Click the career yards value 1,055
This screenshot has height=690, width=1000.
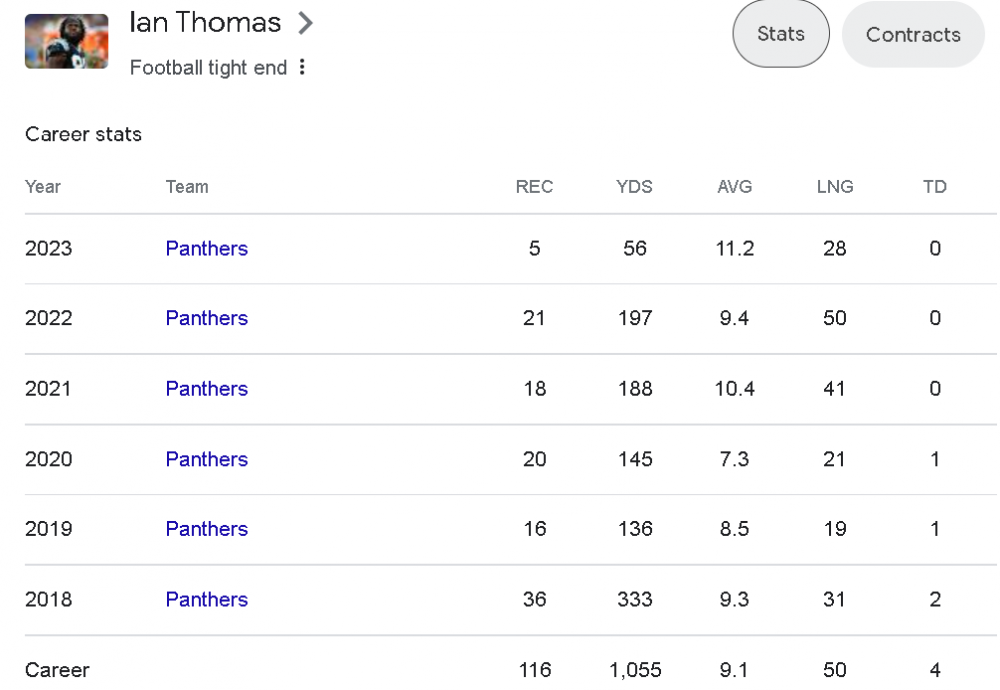[634, 670]
